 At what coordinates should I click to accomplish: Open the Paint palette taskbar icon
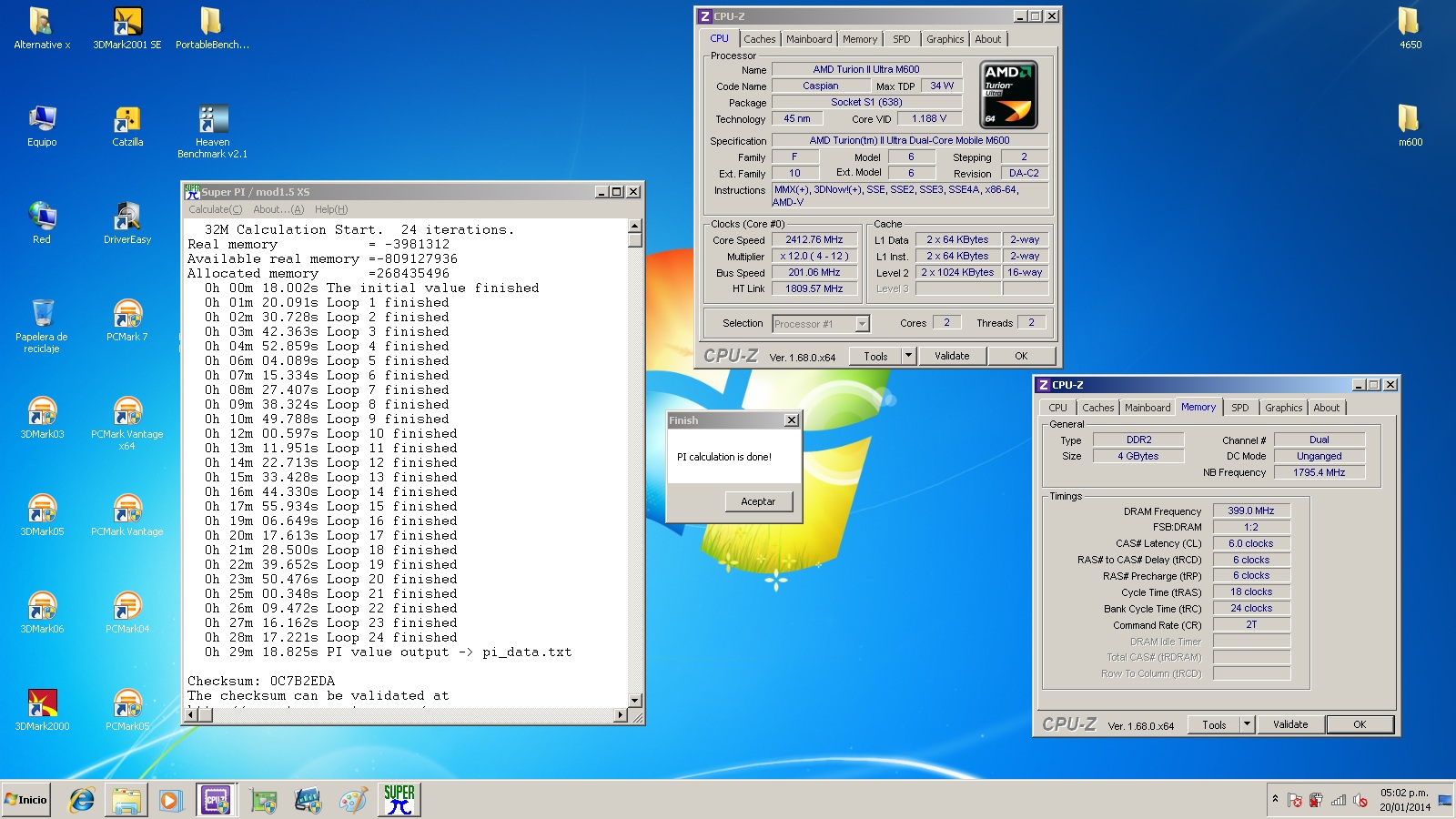click(352, 800)
